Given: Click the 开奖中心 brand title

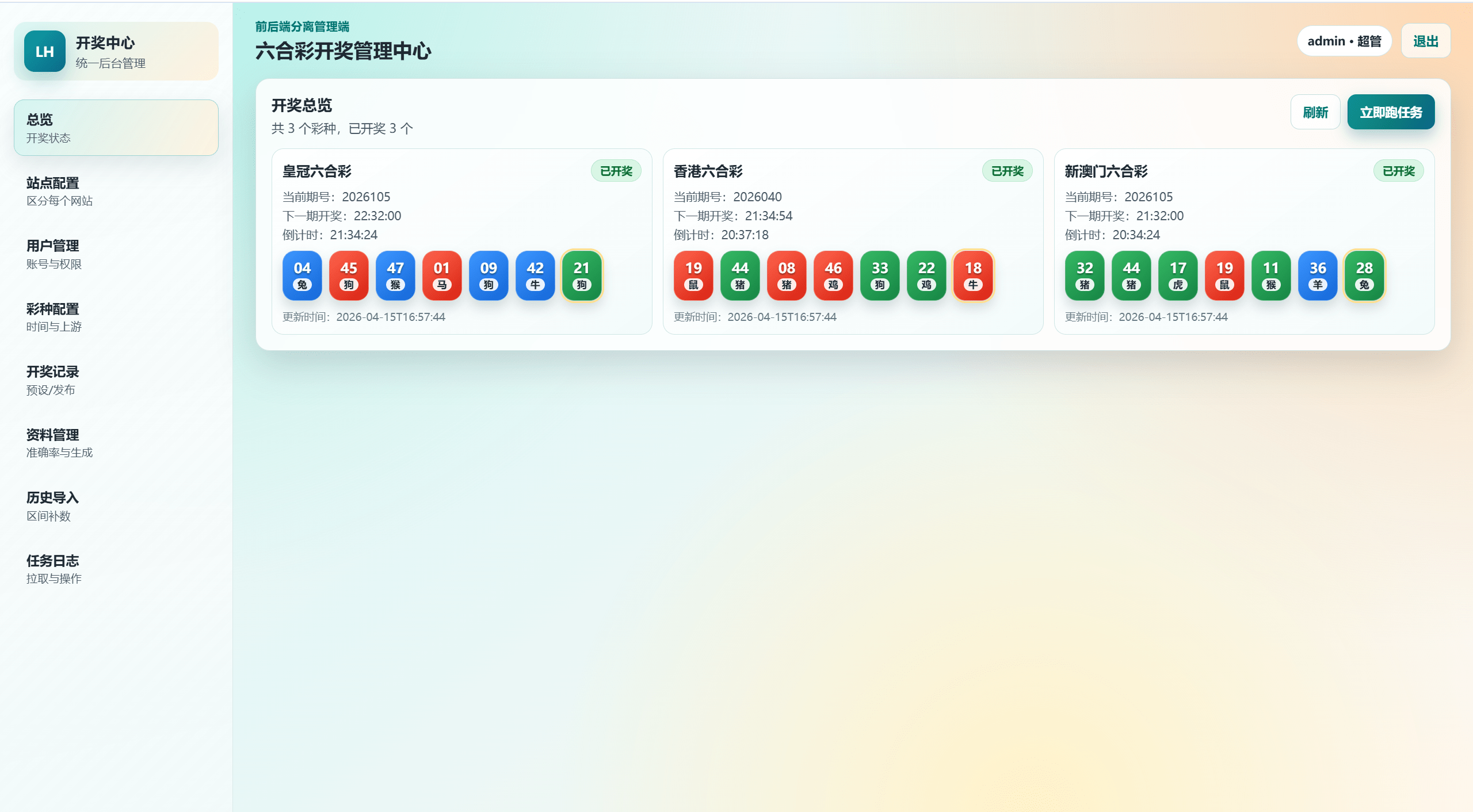Looking at the screenshot, I should point(105,43).
